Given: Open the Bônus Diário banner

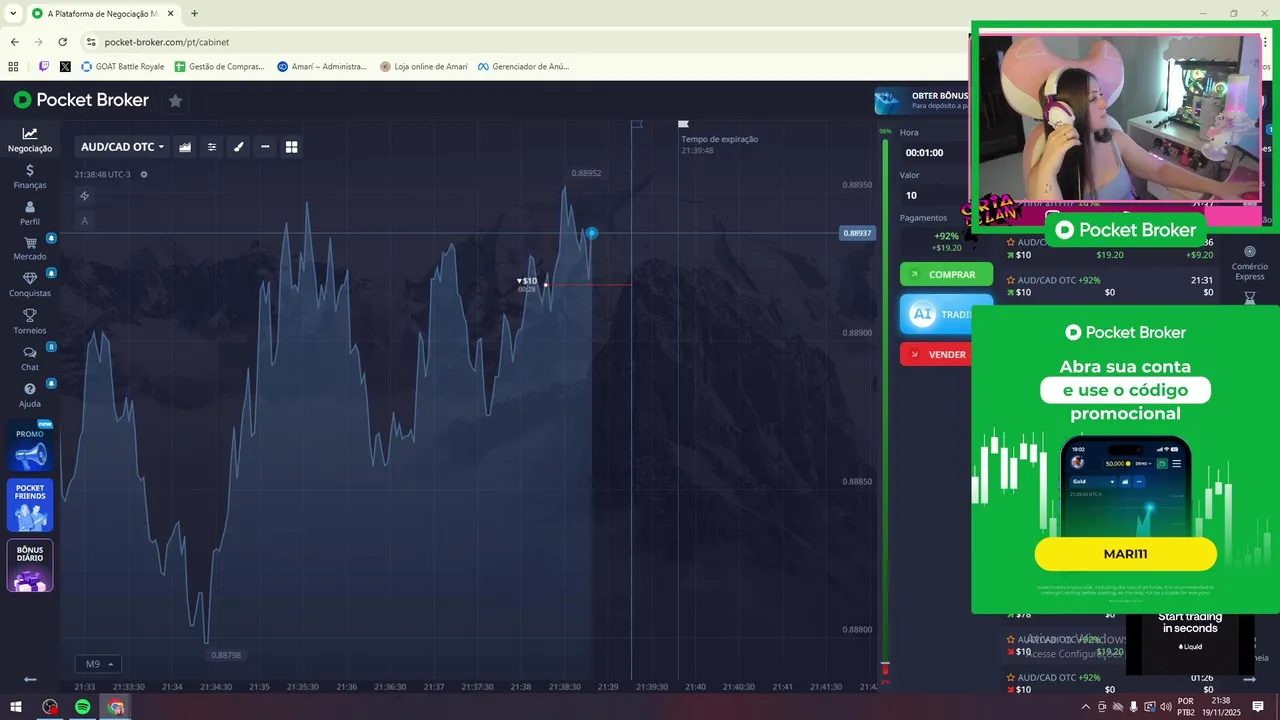Looking at the screenshot, I should point(30,566).
